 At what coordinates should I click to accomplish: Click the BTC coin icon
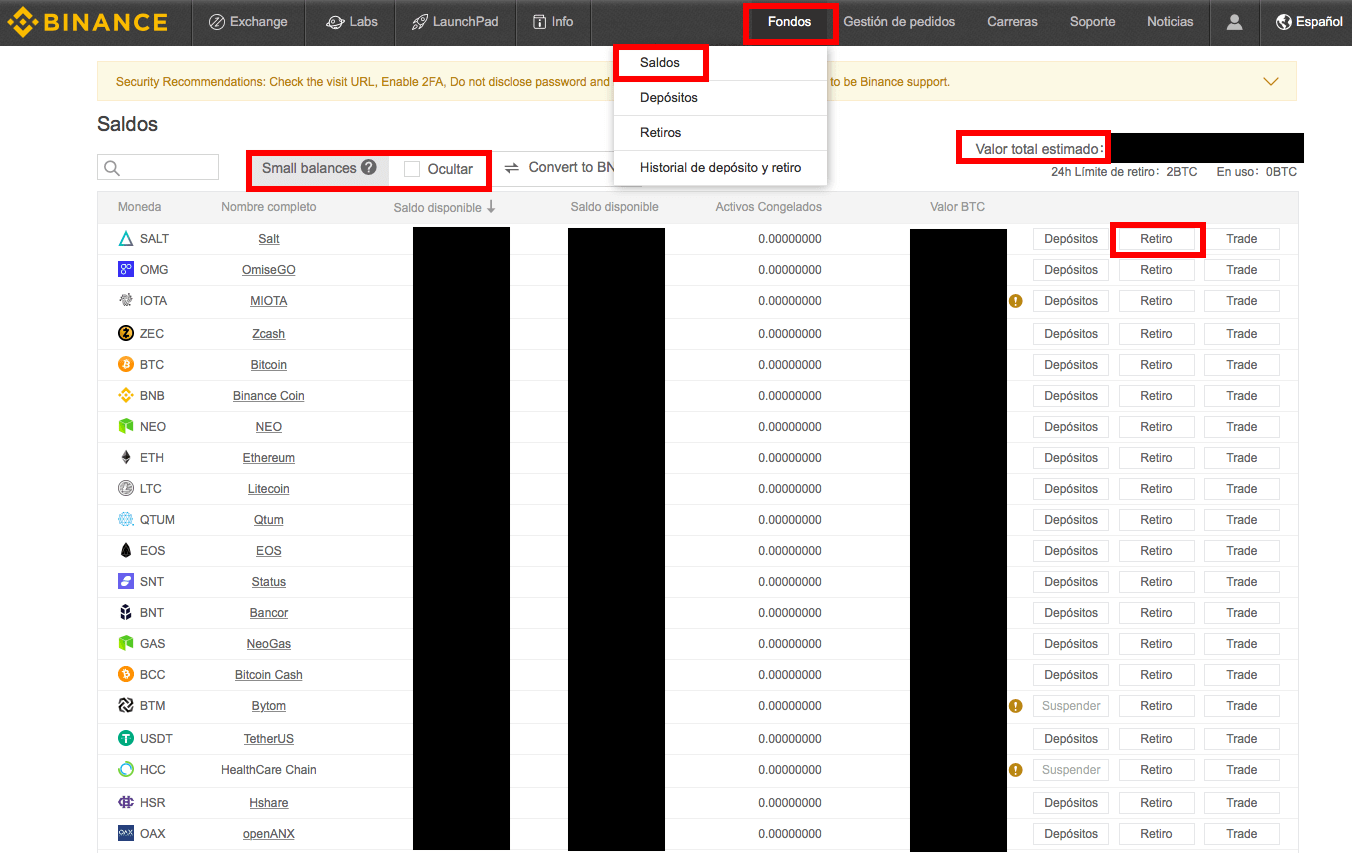pyautogui.click(x=126, y=365)
